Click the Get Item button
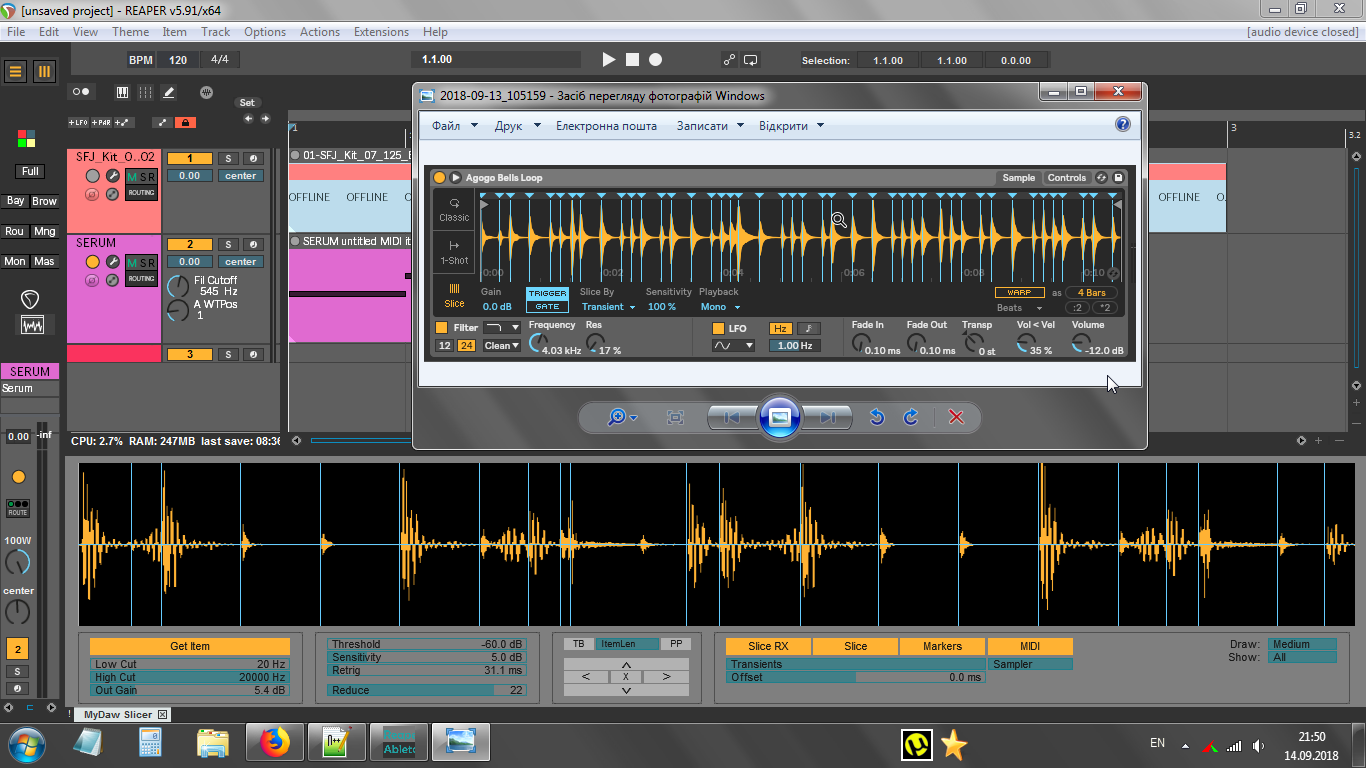This screenshot has width=1366, height=768. click(x=189, y=646)
